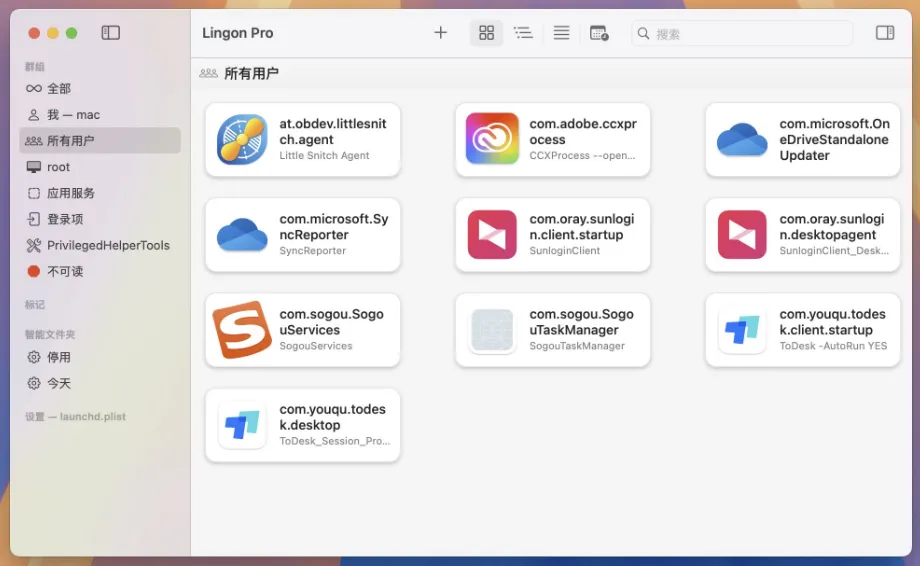Click the Lingon Pro window title

tap(238, 33)
